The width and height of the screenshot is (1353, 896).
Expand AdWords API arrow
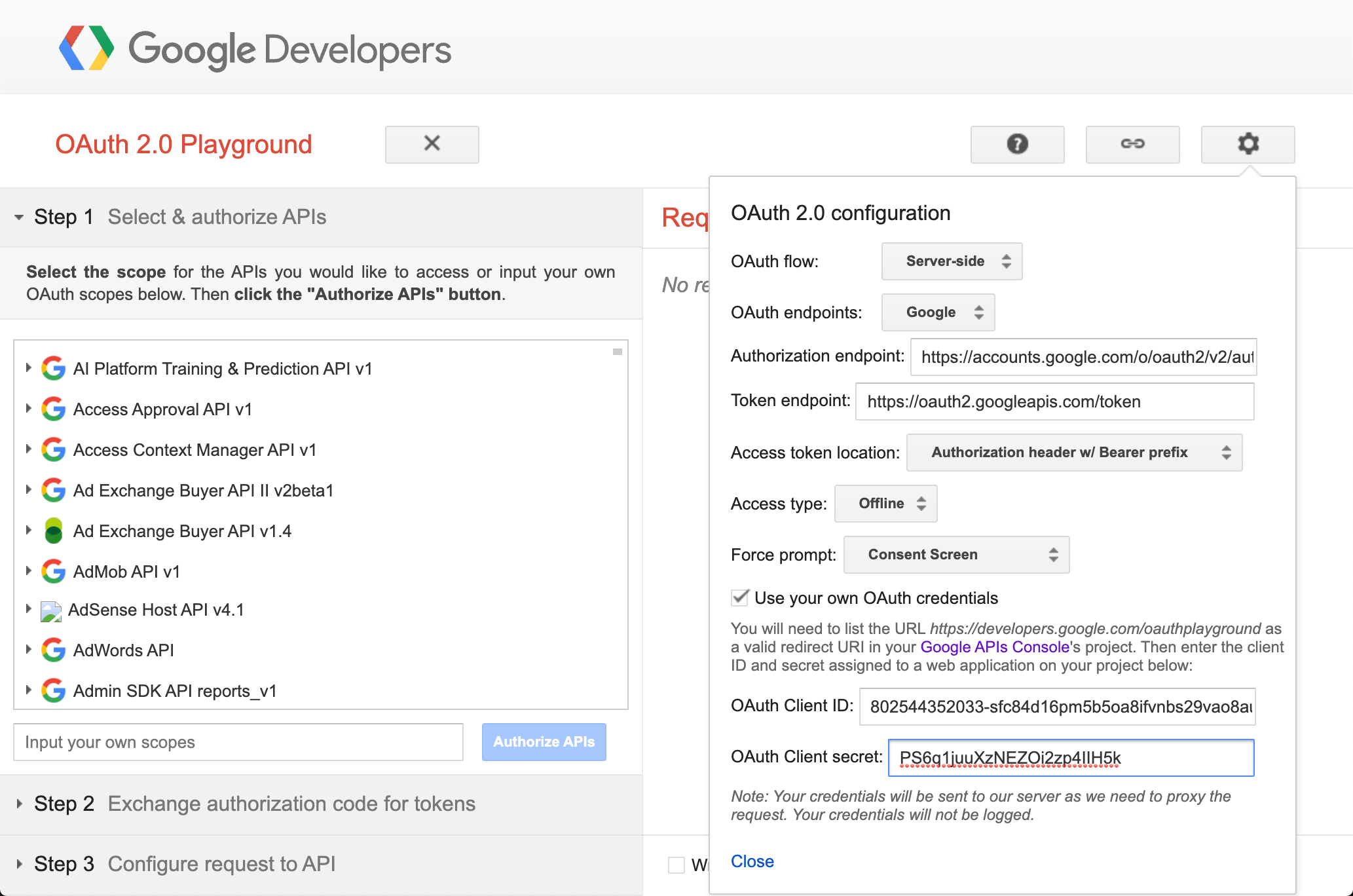[28, 650]
